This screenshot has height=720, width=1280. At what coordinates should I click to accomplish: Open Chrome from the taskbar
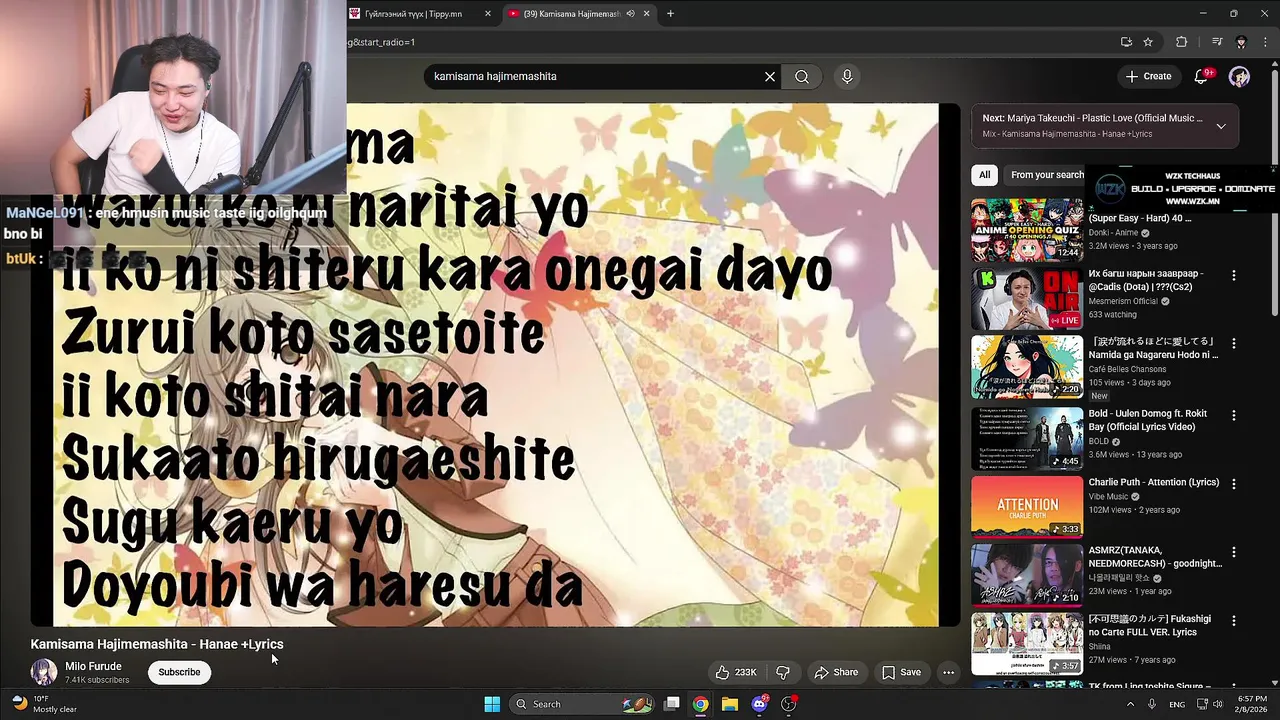701,704
